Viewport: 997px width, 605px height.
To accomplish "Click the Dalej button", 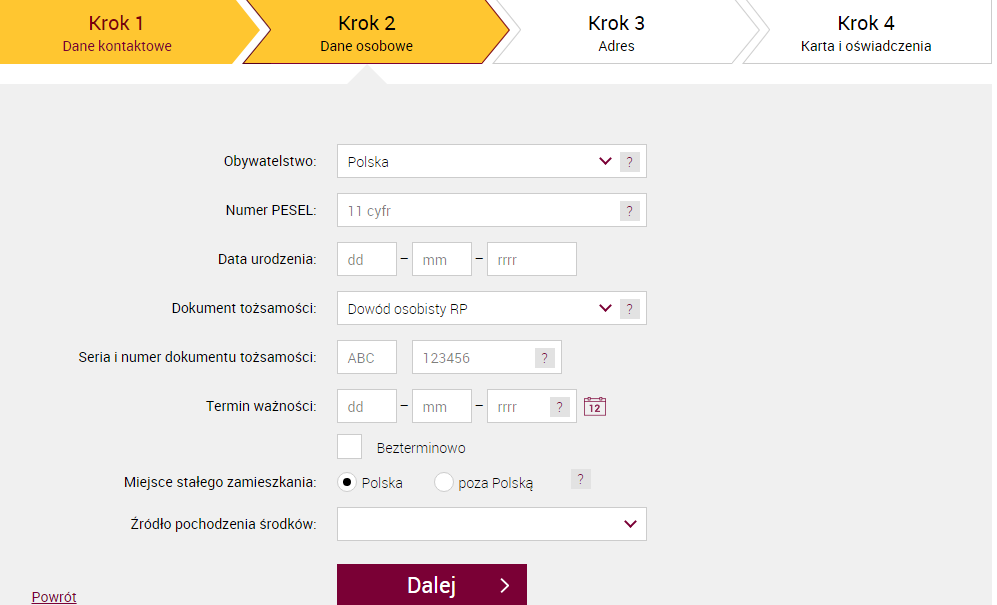I will point(432,585).
